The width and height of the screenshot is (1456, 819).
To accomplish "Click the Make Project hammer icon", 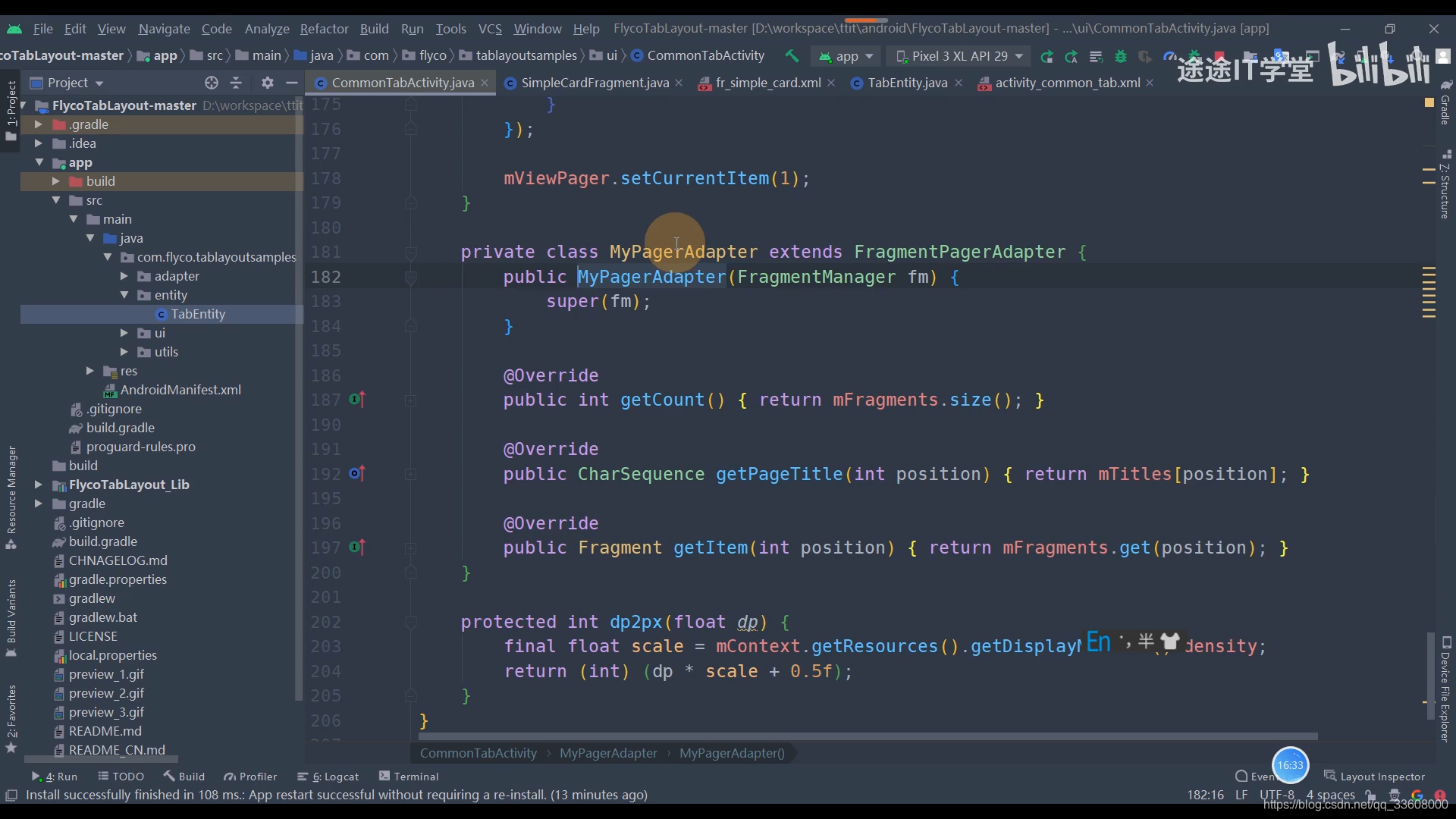I will tap(792, 56).
